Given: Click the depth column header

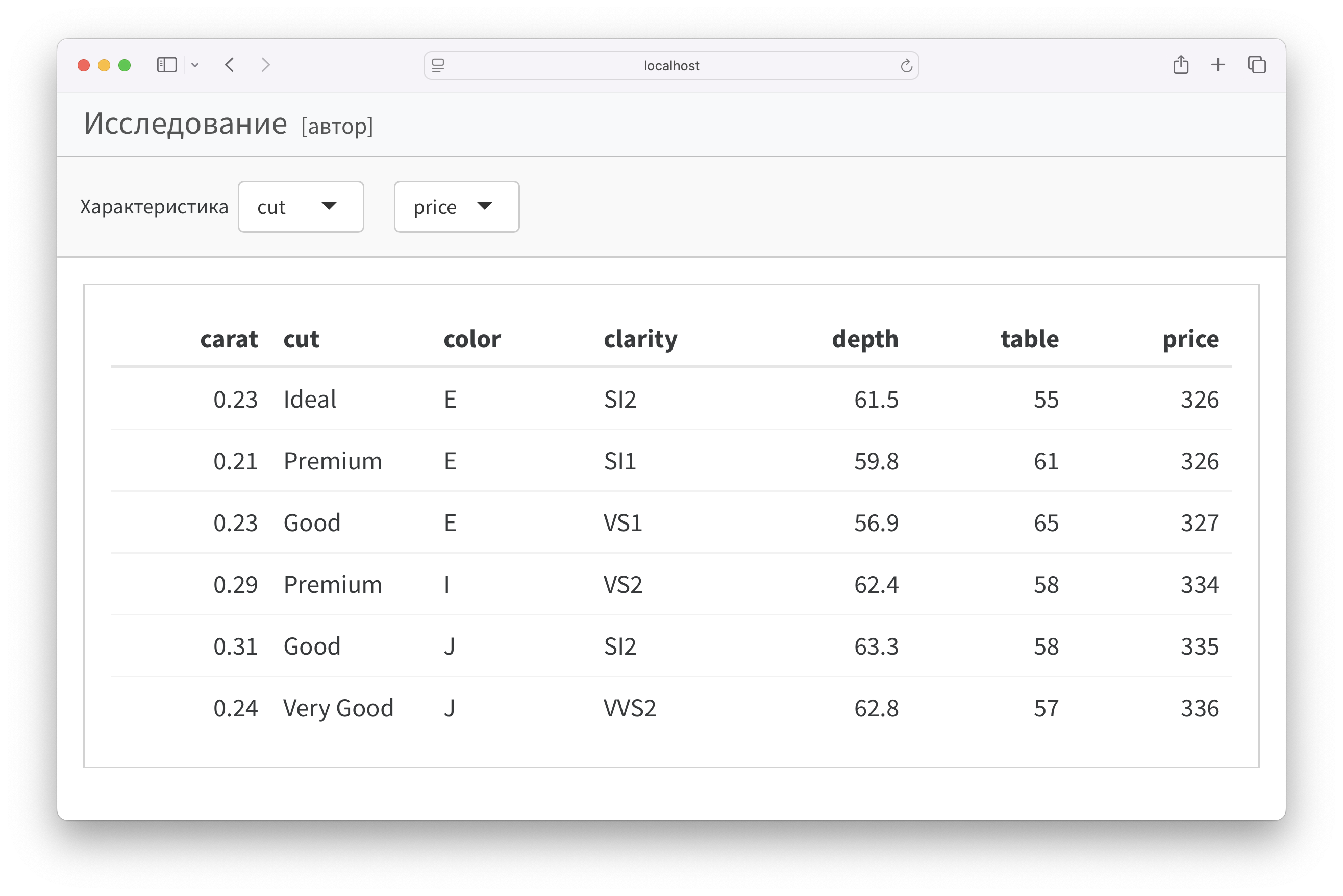Looking at the screenshot, I should tap(865, 339).
